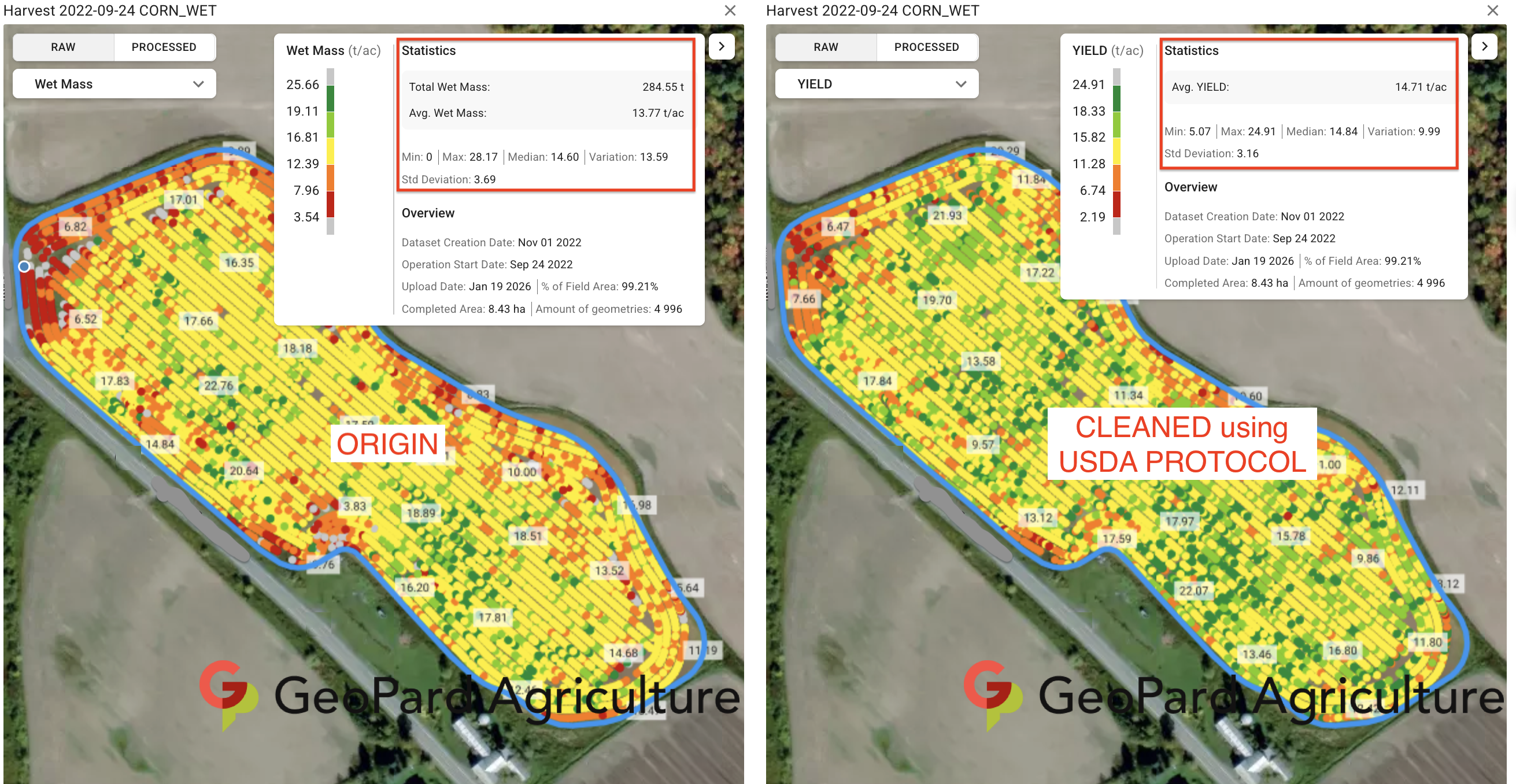Click the 22.07 yield map label
Image resolution: width=1516 pixels, height=784 pixels.
pos(1193,590)
